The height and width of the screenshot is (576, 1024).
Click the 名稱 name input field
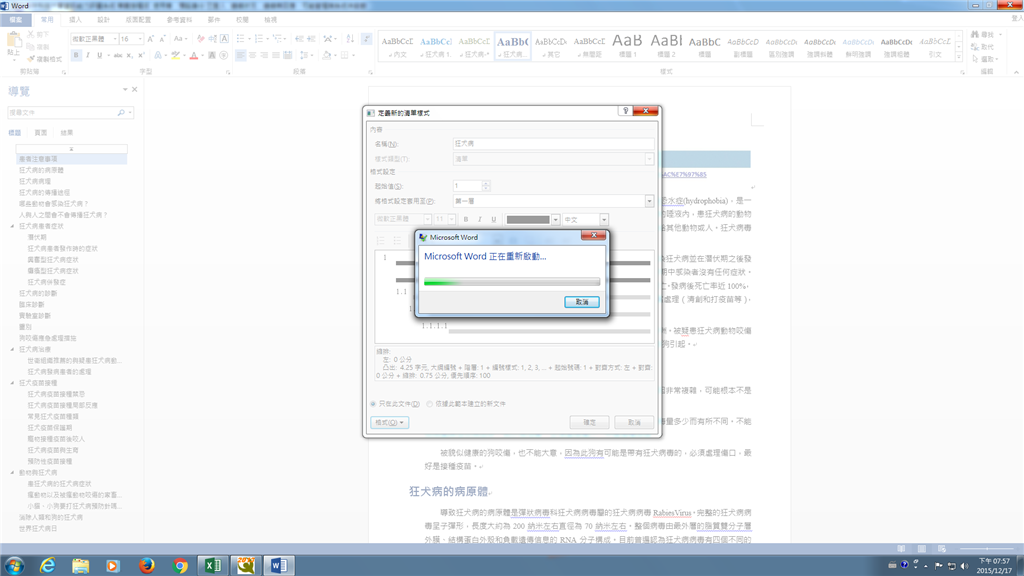[x=552, y=144]
